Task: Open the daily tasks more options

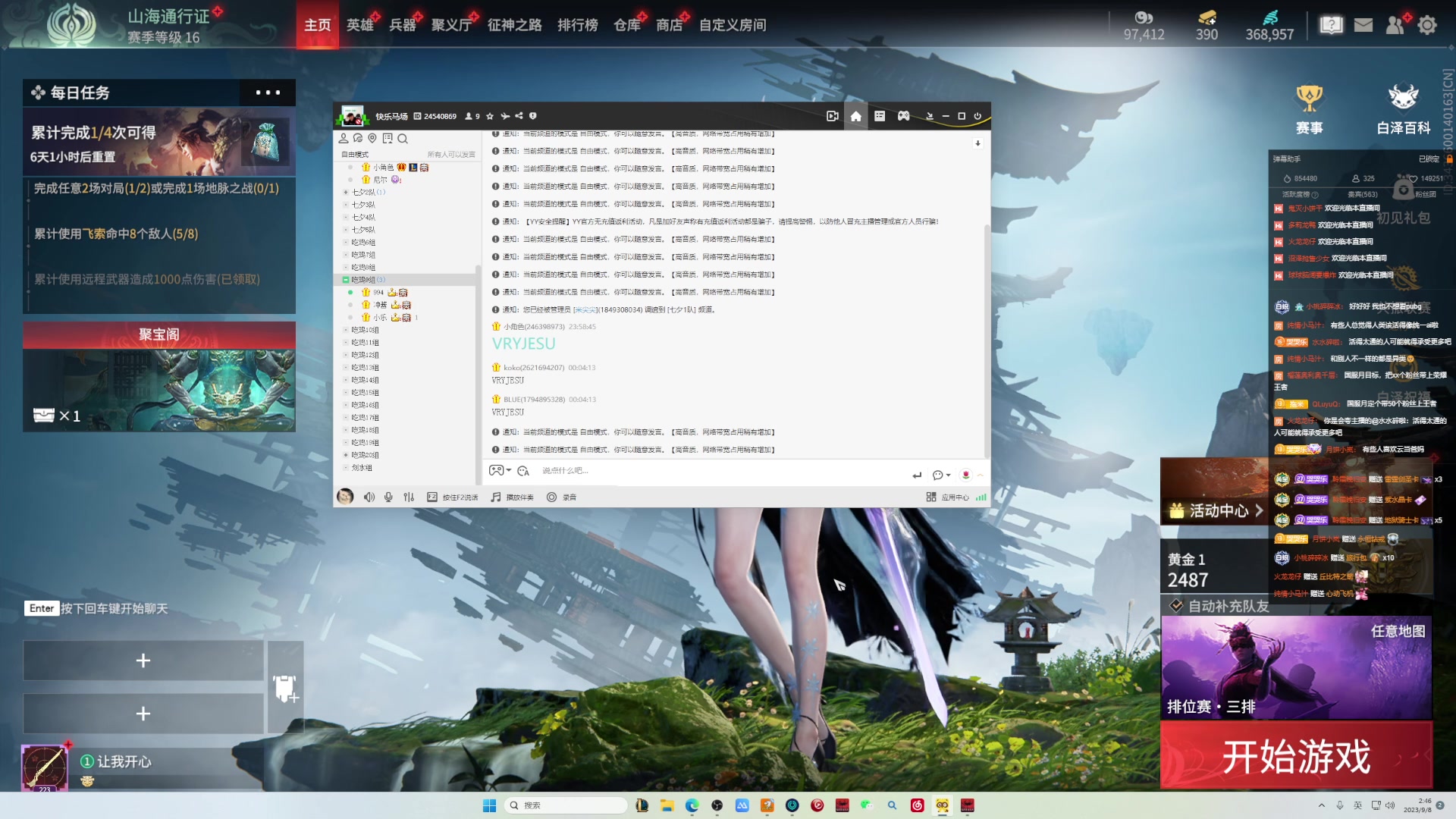Action: [268, 93]
